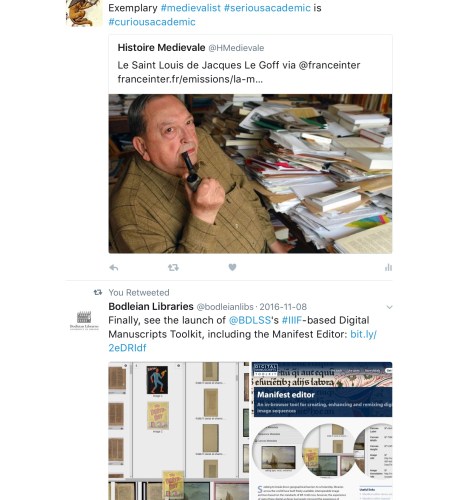Image resolution: width=450 pixels, height=500 pixels.
Task: Open Histoire Medievale quoted tweet header
Action: pos(191,48)
